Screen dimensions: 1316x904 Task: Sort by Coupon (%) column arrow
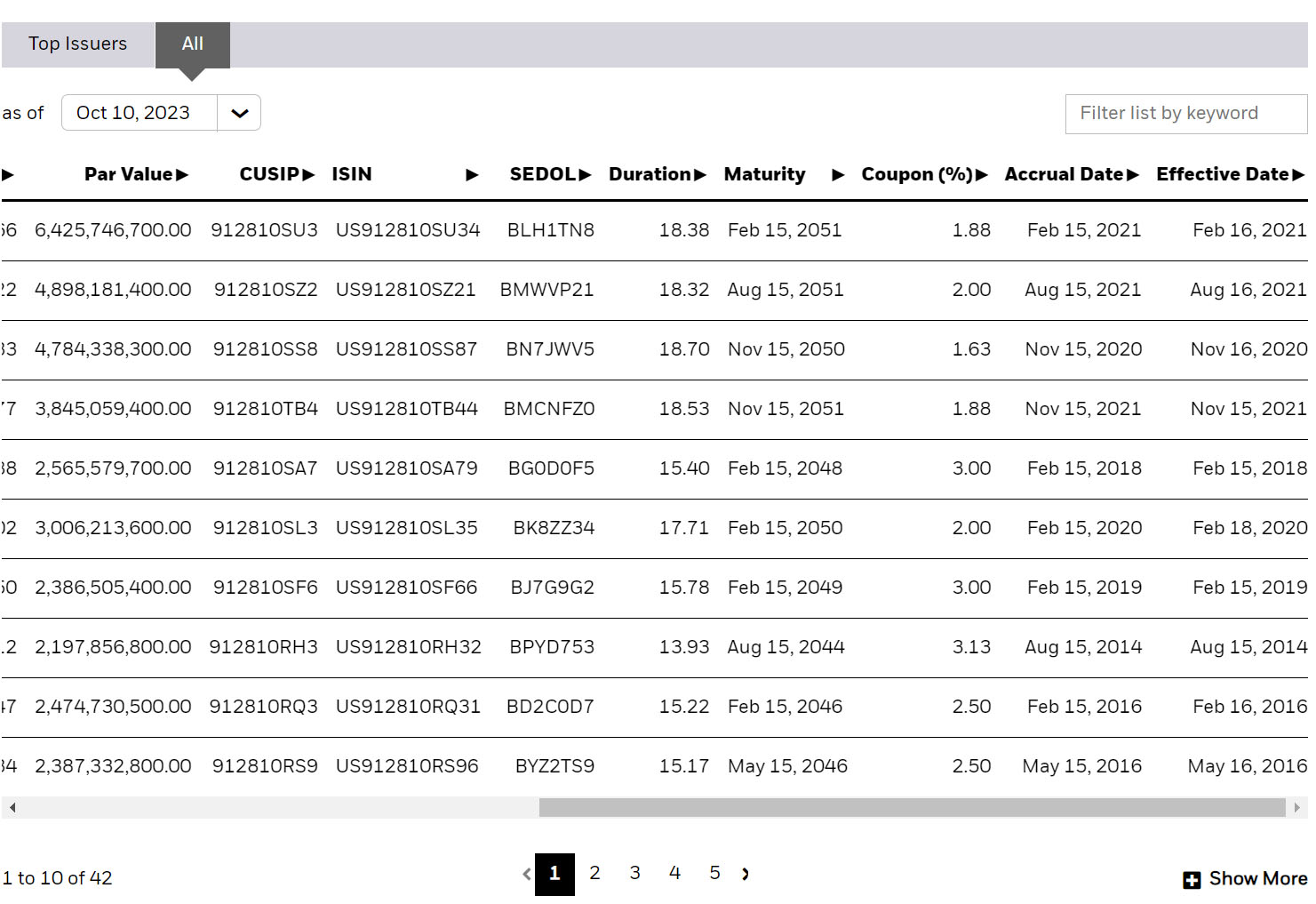(x=982, y=175)
